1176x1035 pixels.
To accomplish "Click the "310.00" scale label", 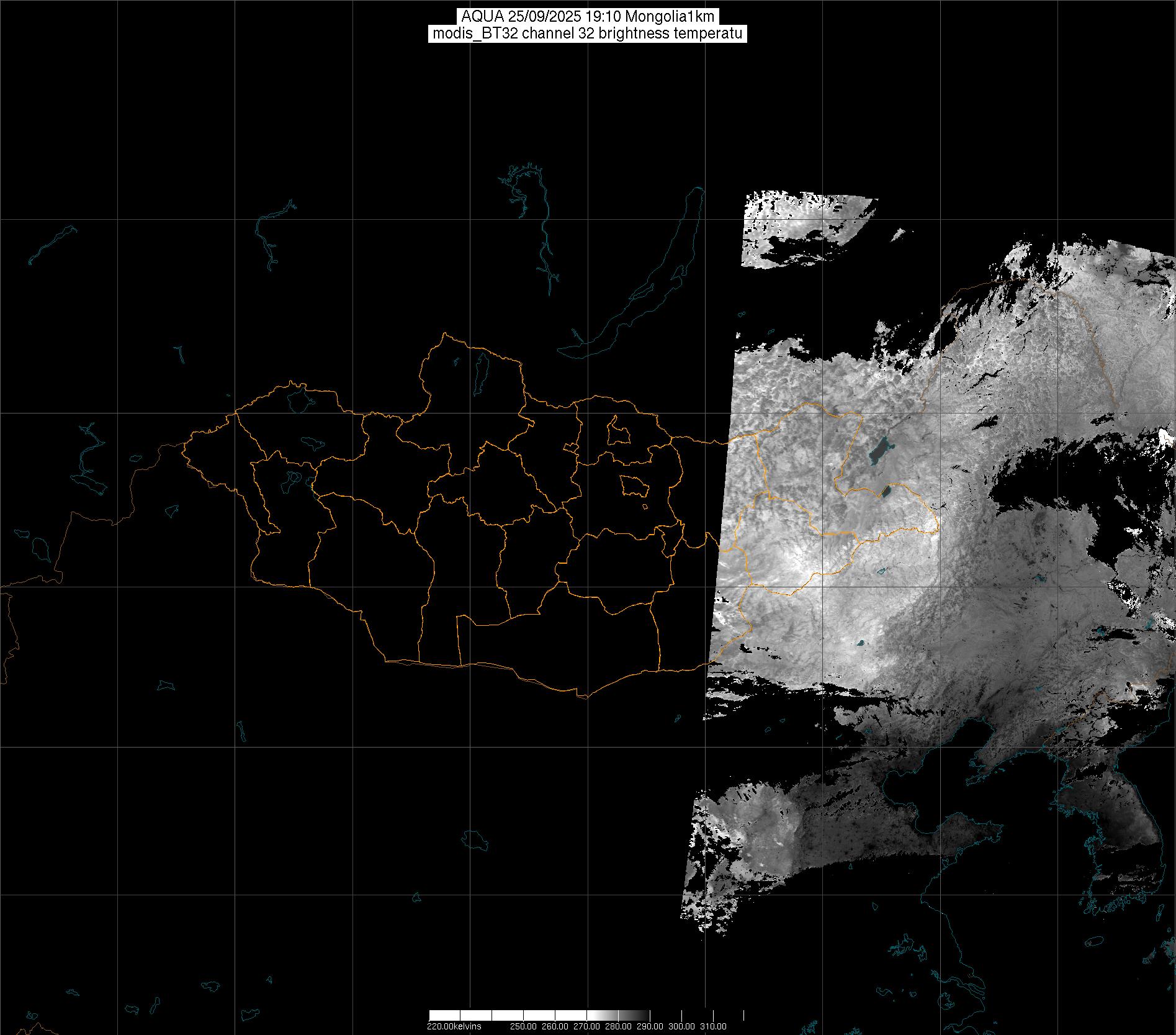I will pyautogui.click(x=713, y=1026).
